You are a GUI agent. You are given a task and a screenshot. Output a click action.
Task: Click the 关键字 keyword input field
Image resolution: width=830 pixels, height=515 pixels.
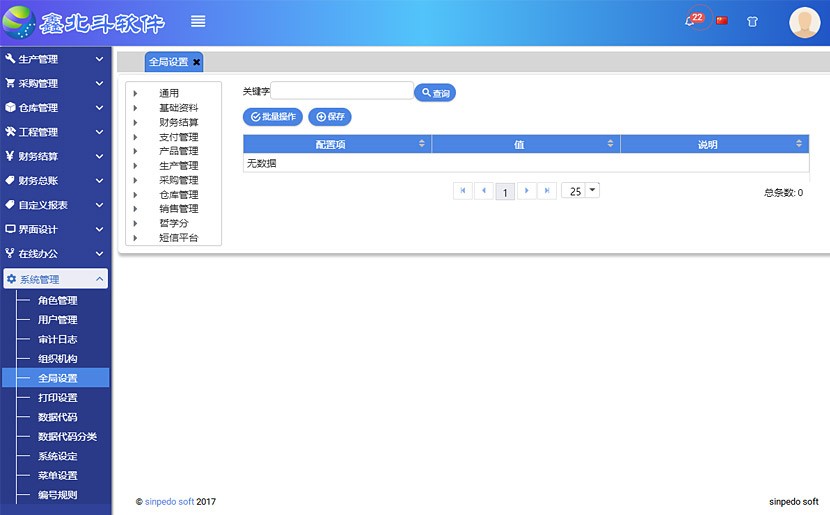[x=342, y=92]
